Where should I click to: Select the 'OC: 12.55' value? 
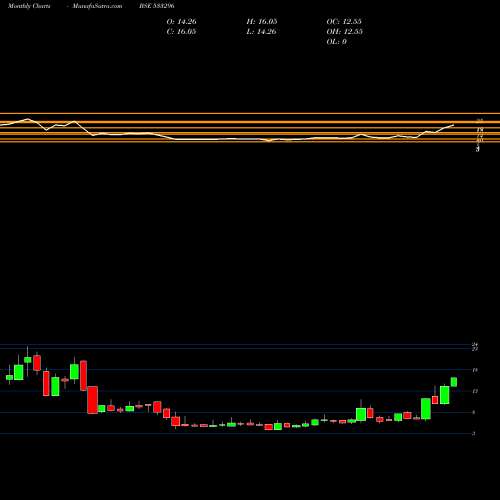[344, 22]
